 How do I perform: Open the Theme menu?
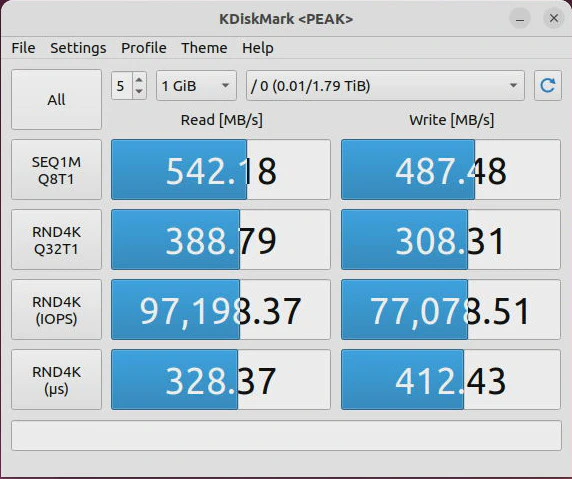click(x=204, y=48)
